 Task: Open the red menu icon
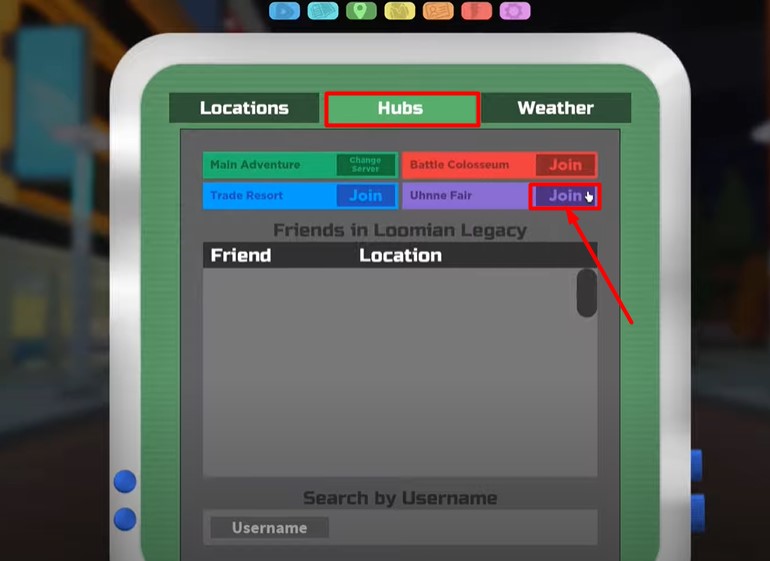coord(476,11)
